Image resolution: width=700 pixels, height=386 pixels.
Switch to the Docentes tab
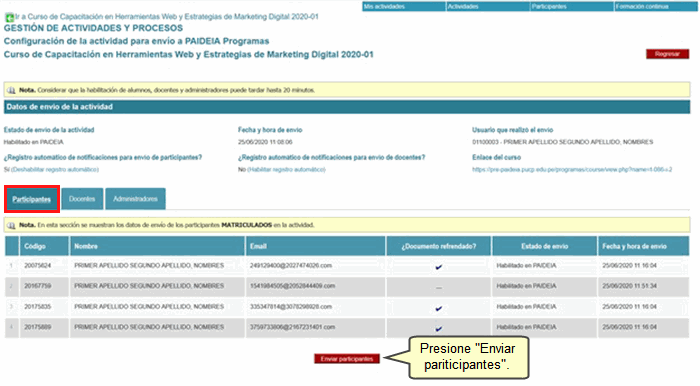click(82, 199)
